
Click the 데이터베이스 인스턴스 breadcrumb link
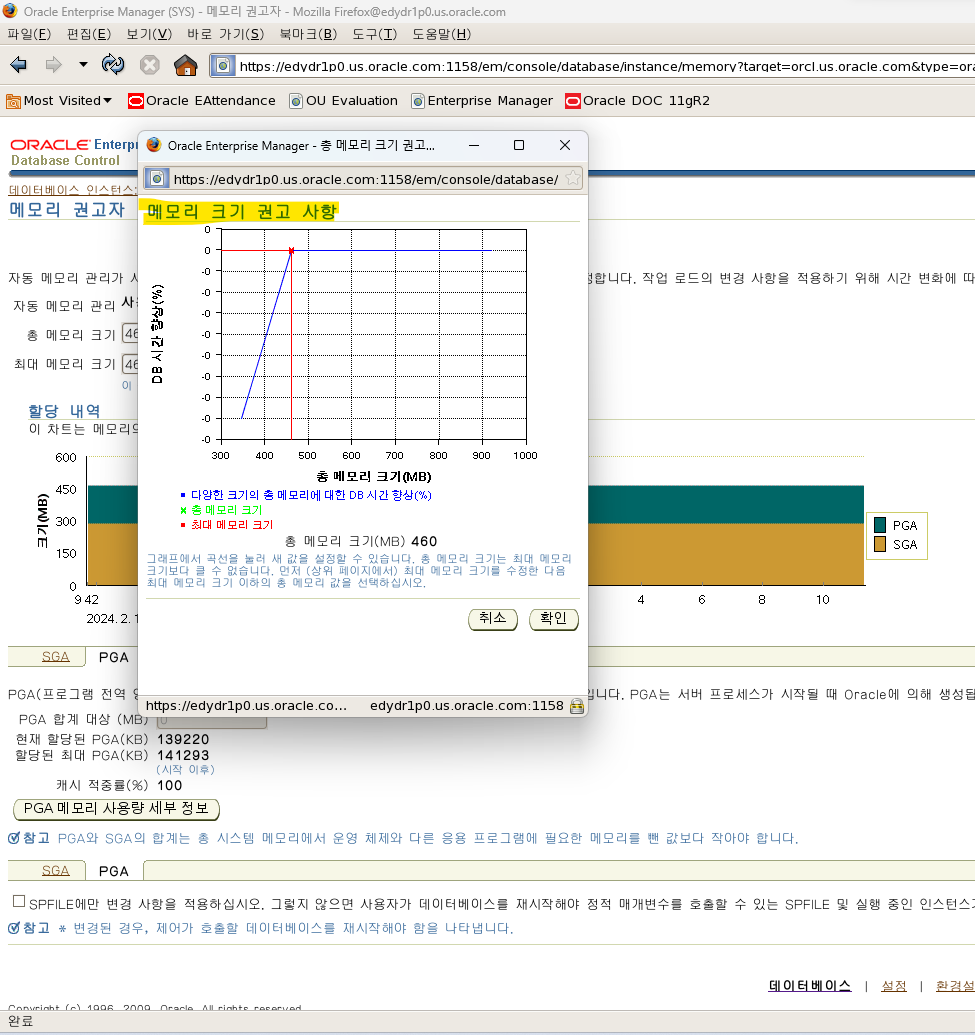[x=73, y=190]
